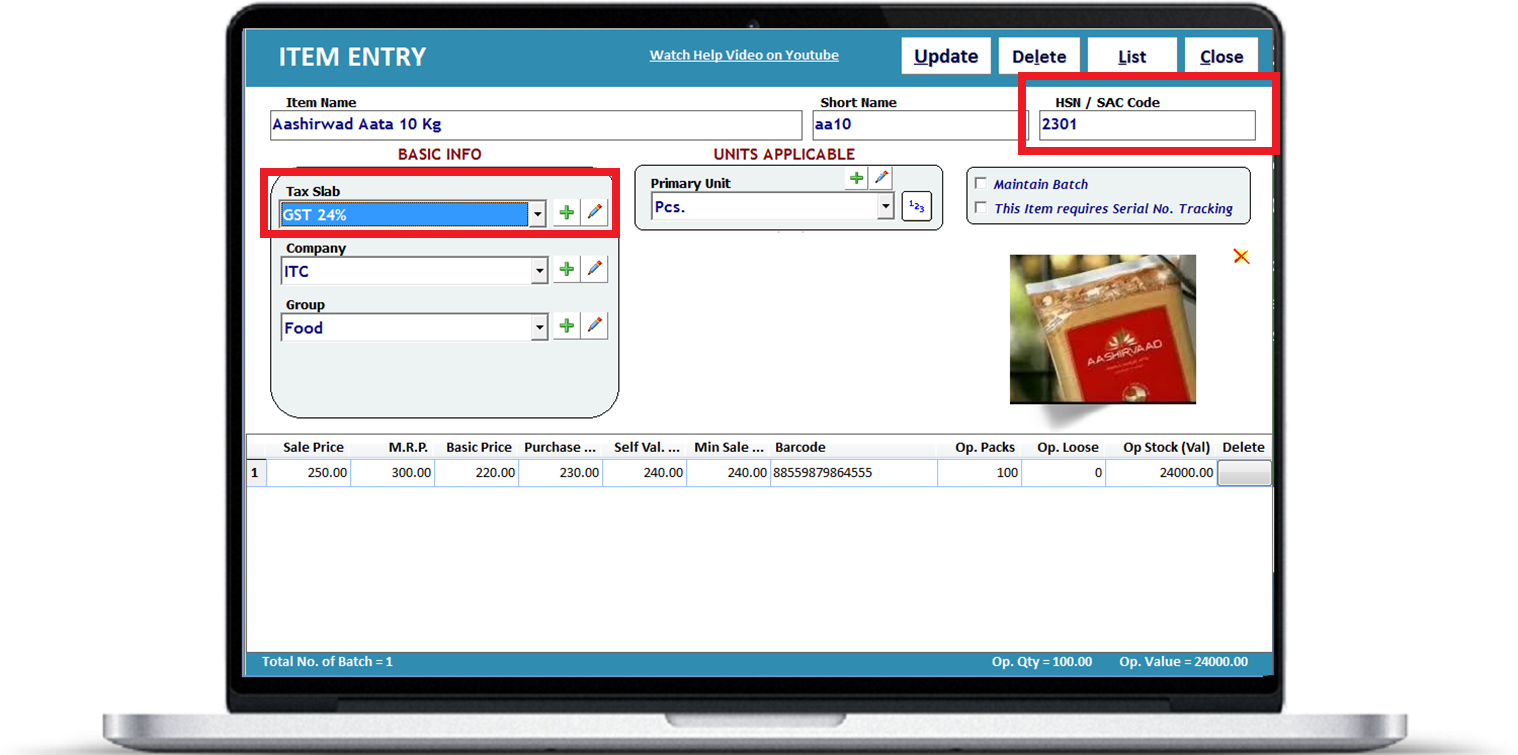Image resolution: width=1518 pixels, height=755 pixels.
Task: Edit the Primary Unit with pencil icon
Action: 881,178
